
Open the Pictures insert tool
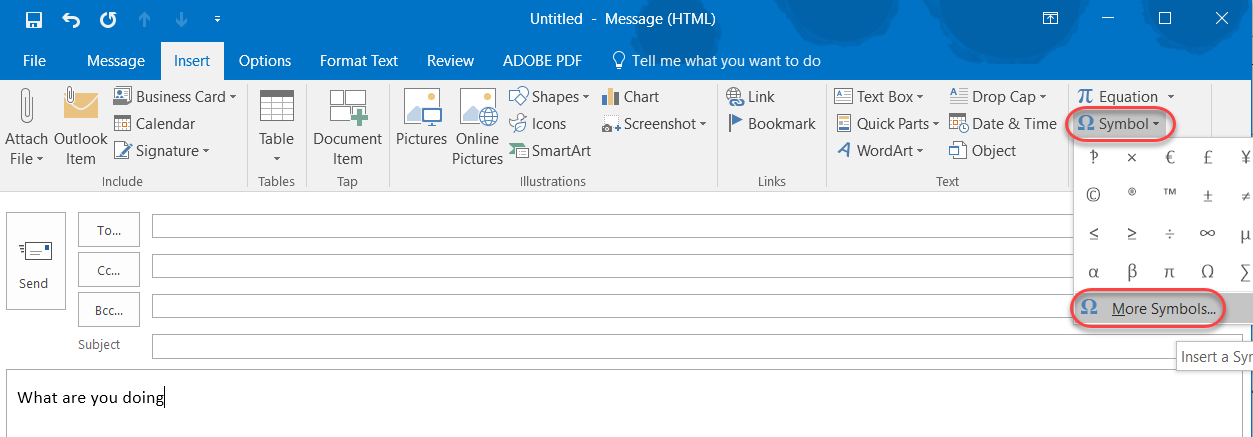click(421, 108)
